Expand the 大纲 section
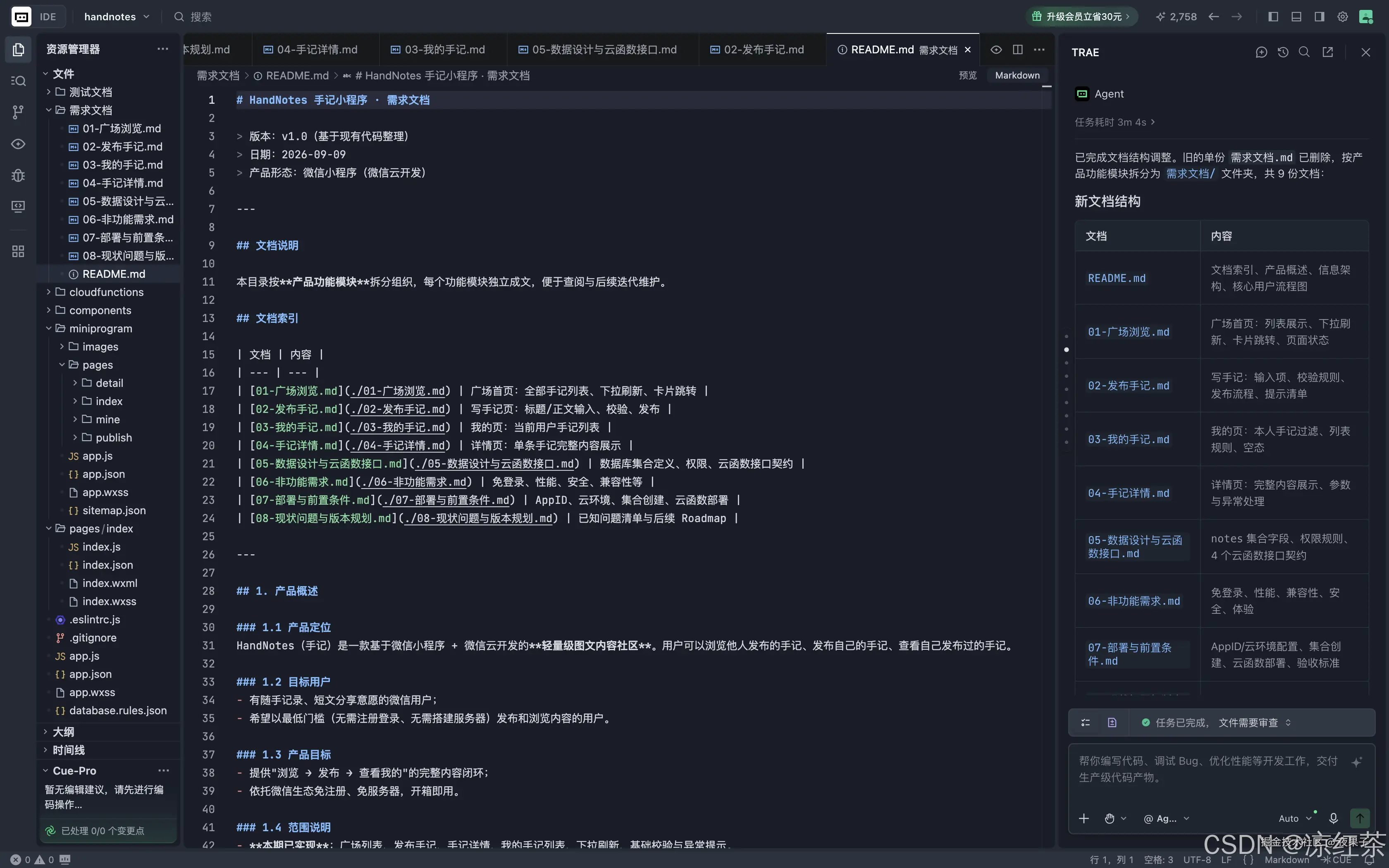This screenshot has width=1389, height=868. (x=109, y=731)
